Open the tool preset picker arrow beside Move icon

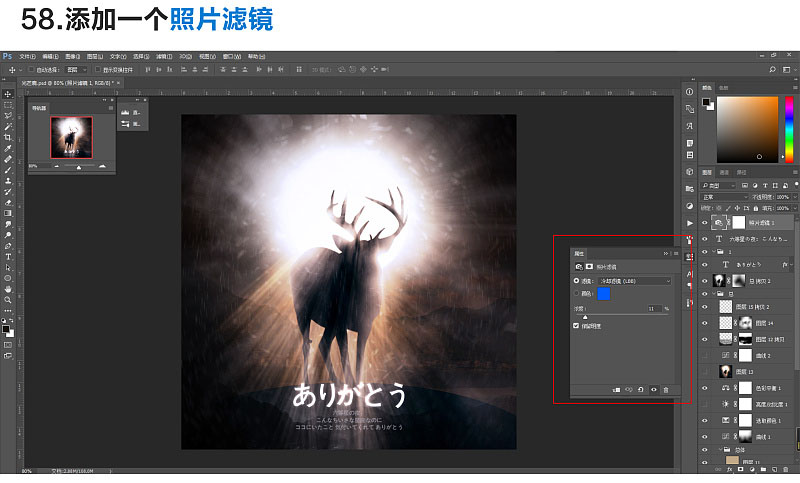click(20, 69)
